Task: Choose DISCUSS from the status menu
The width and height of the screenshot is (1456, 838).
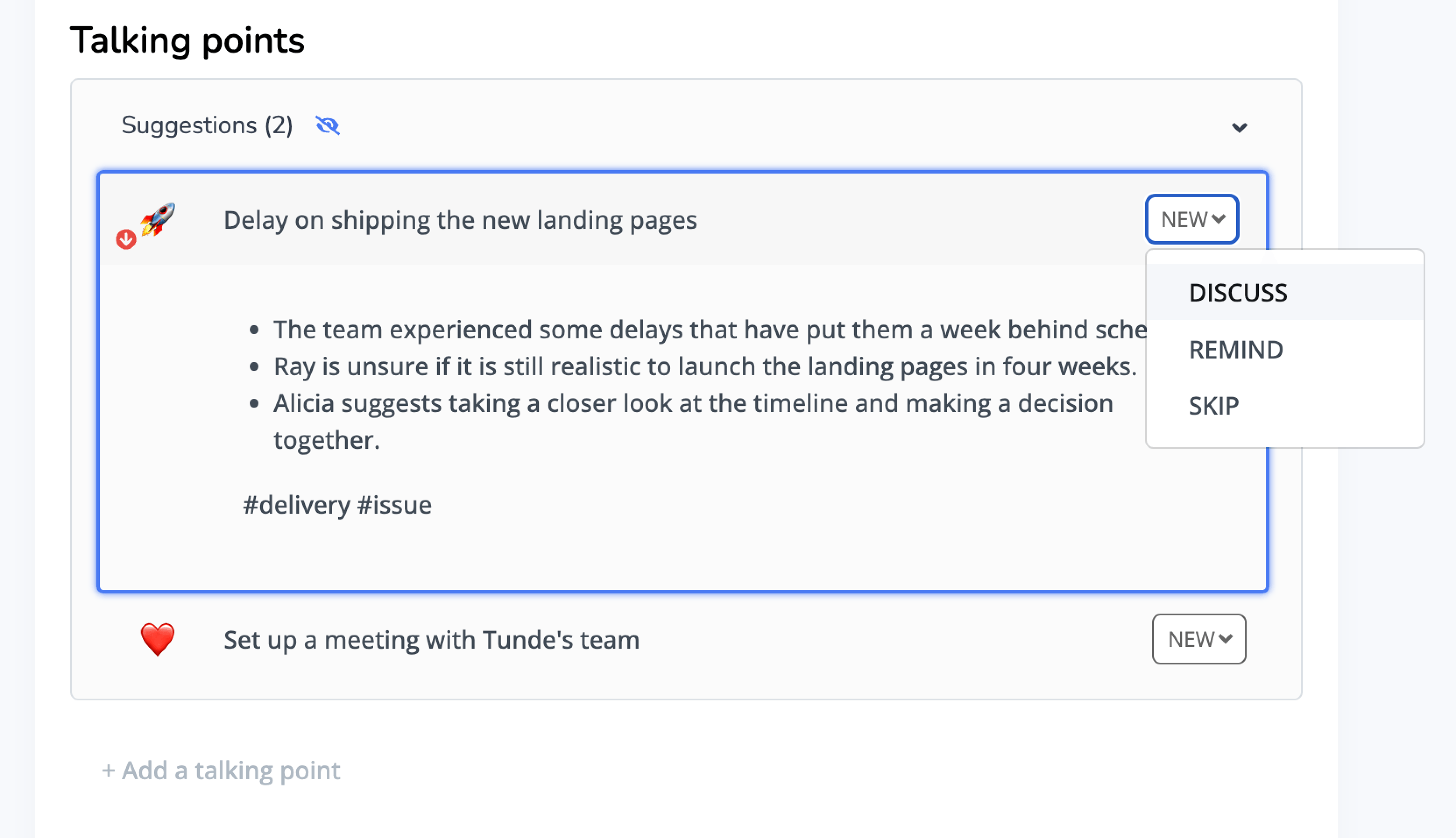Action: [1238, 293]
